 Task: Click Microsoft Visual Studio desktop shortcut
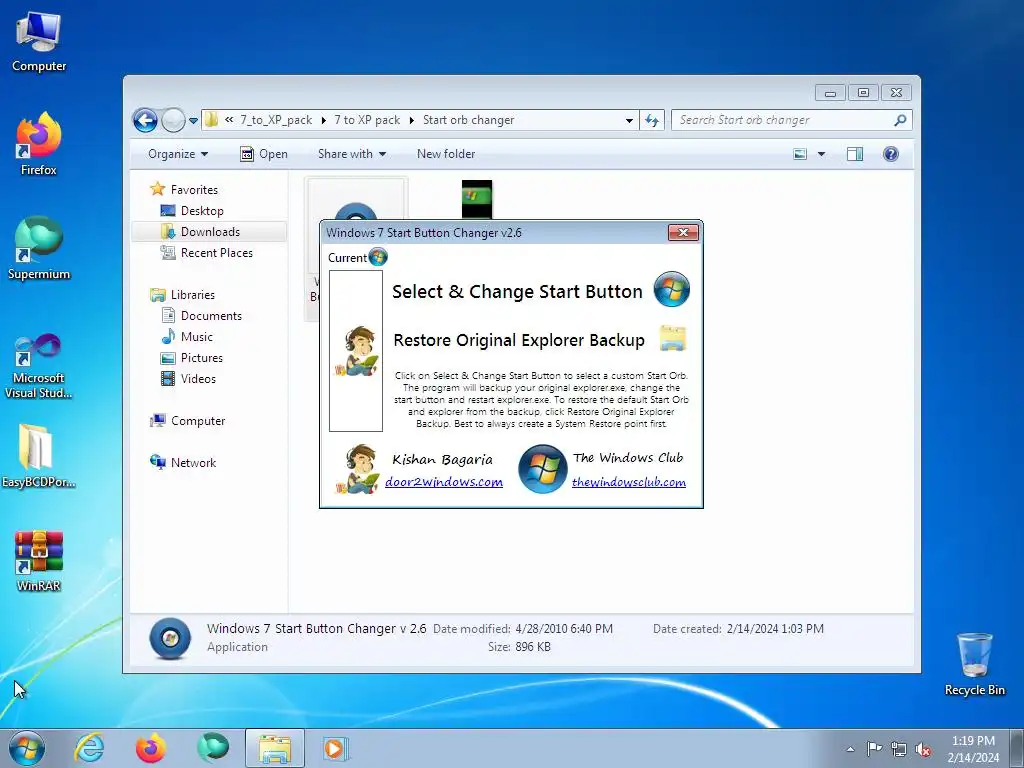[x=39, y=366]
